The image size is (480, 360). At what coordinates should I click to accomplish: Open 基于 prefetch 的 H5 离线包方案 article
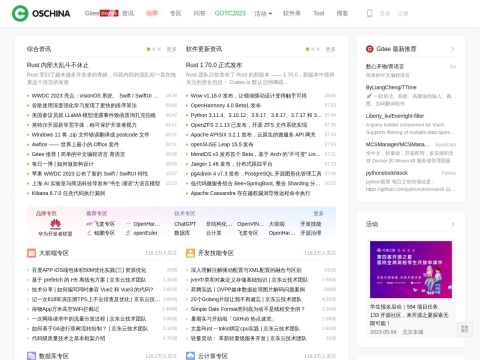[x=89, y=280]
